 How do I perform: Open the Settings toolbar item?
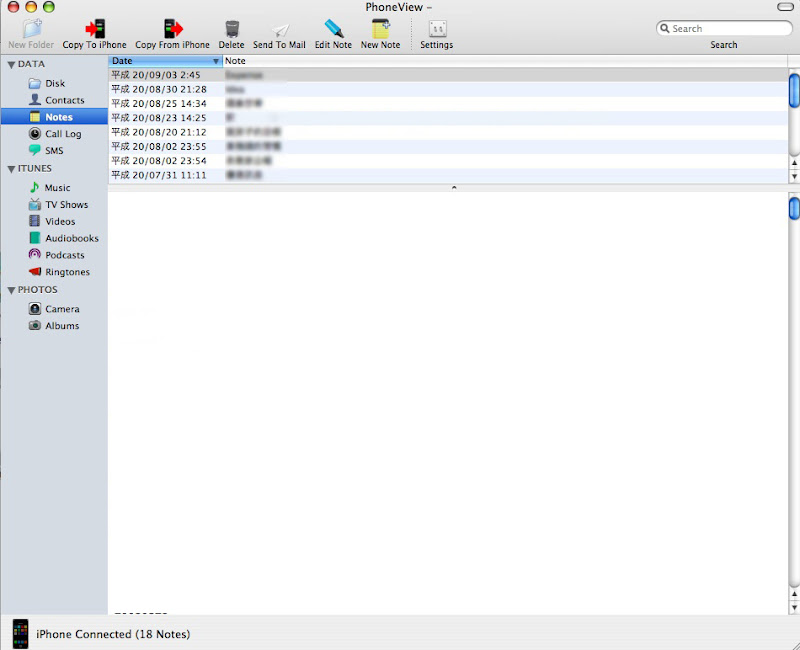point(437,29)
